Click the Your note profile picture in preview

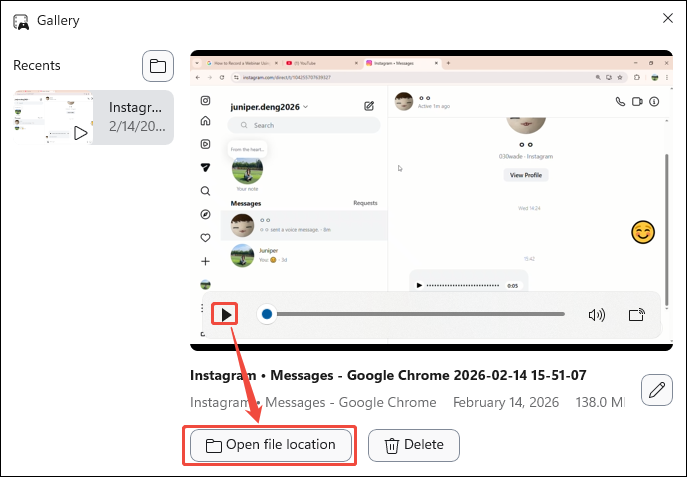coord(248,171)
